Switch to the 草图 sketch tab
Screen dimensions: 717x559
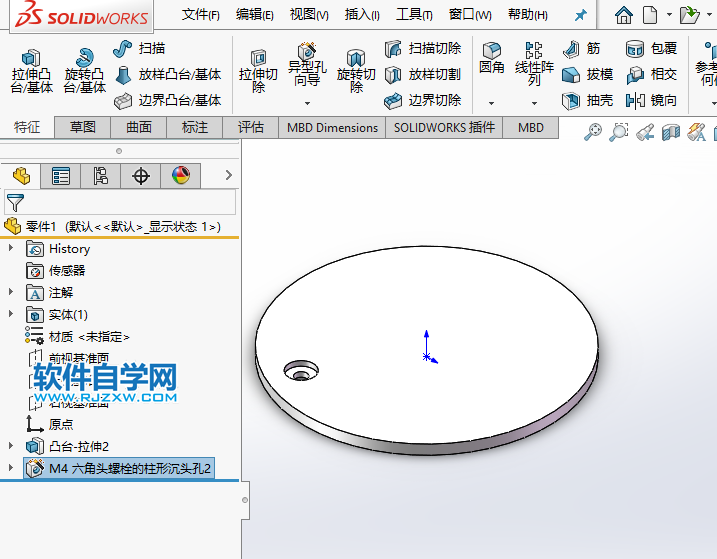tap(82, 127)
